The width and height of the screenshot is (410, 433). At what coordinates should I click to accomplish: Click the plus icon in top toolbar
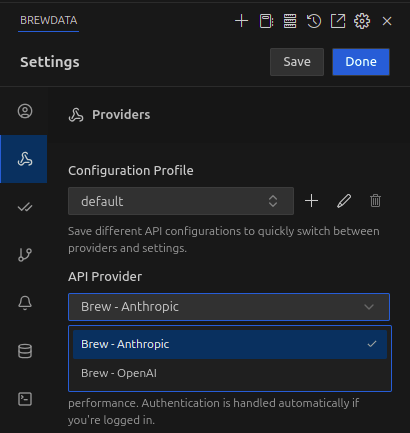click(241, 21)
